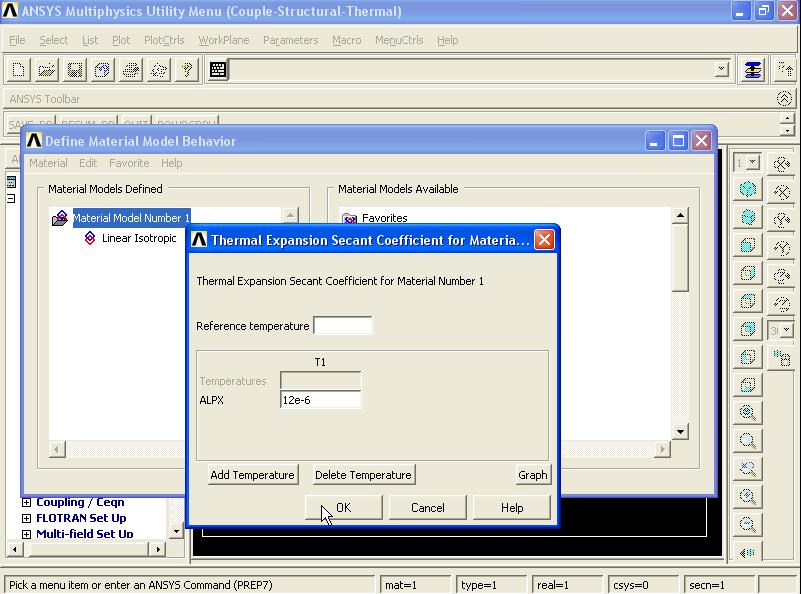Viewport: 801px width, 594px height.
Task: Select the Left View cube icon
Action: click(x=748, y=357)
